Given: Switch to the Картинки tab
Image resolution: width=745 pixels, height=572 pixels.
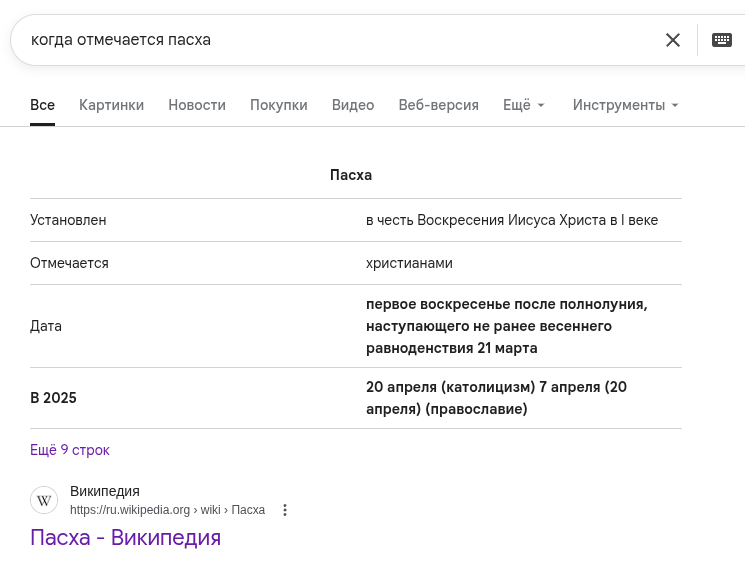Looking at the screenshot, I should [x=111, y=105].
